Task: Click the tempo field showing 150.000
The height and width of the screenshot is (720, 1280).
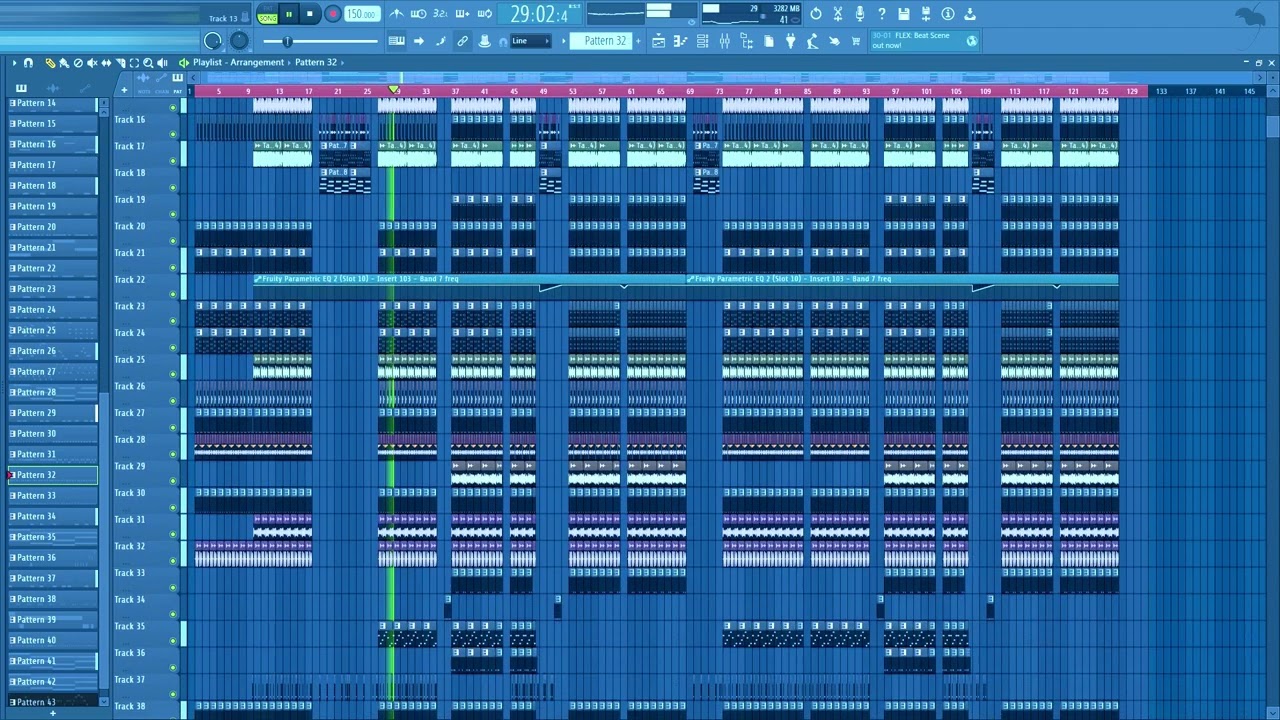Action: coord(361,14)
